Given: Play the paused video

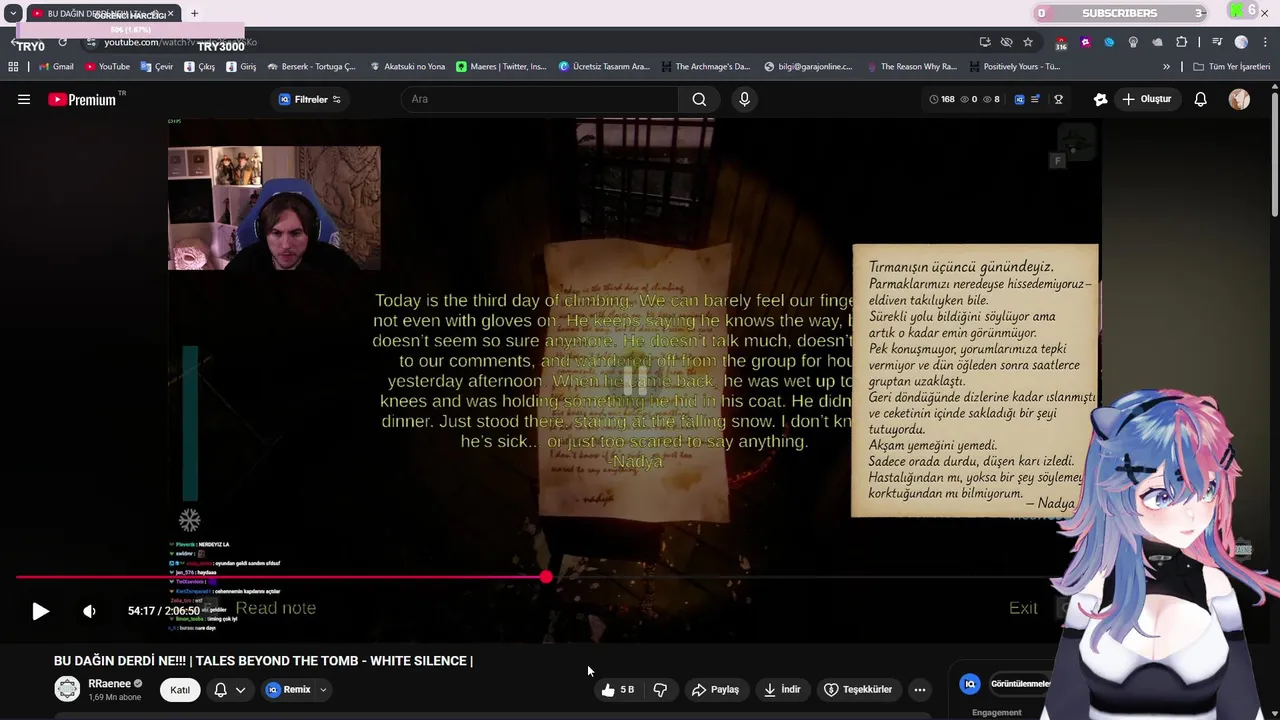Looking at the screenshot, I should [40, 611].
